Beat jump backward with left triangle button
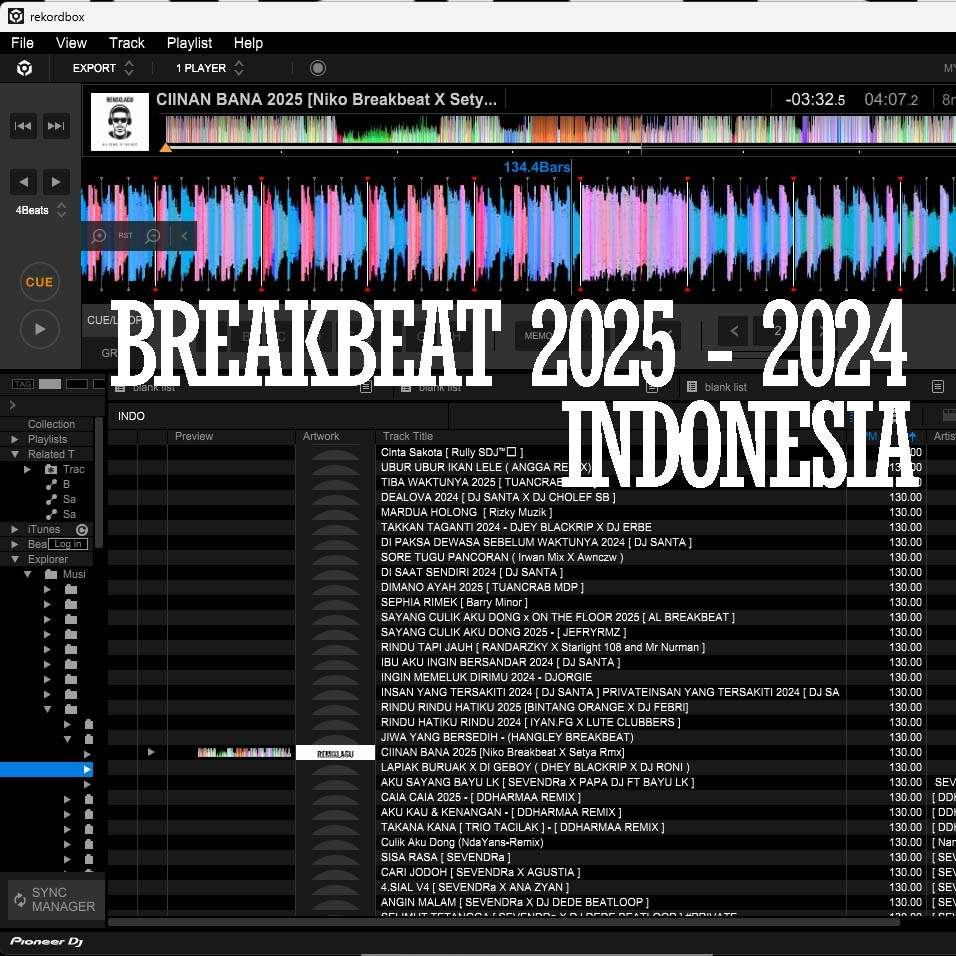Viewport: 956px width, 956px height. [x=23, y=182]
